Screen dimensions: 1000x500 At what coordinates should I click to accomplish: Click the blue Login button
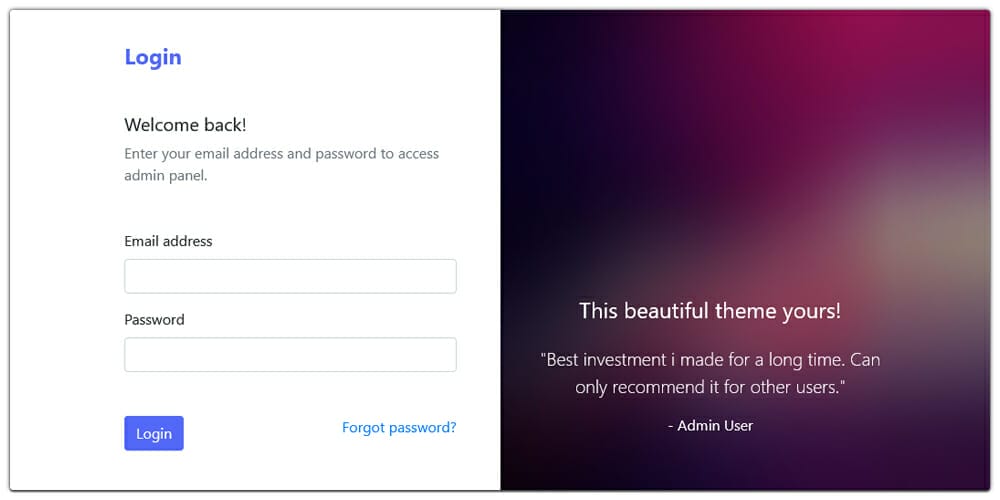click(x=154, y=433)
